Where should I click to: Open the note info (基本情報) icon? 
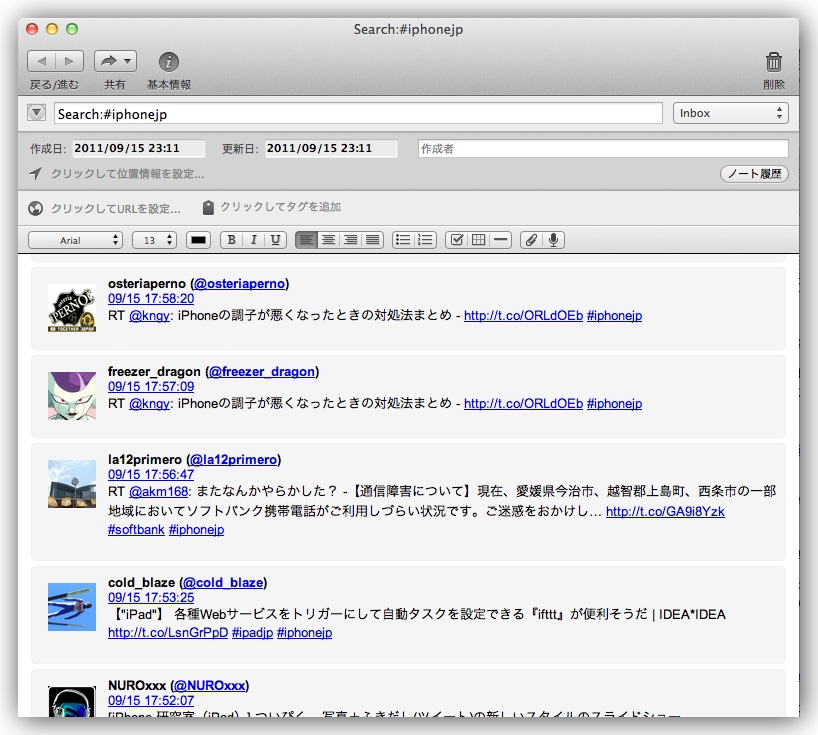169,62
